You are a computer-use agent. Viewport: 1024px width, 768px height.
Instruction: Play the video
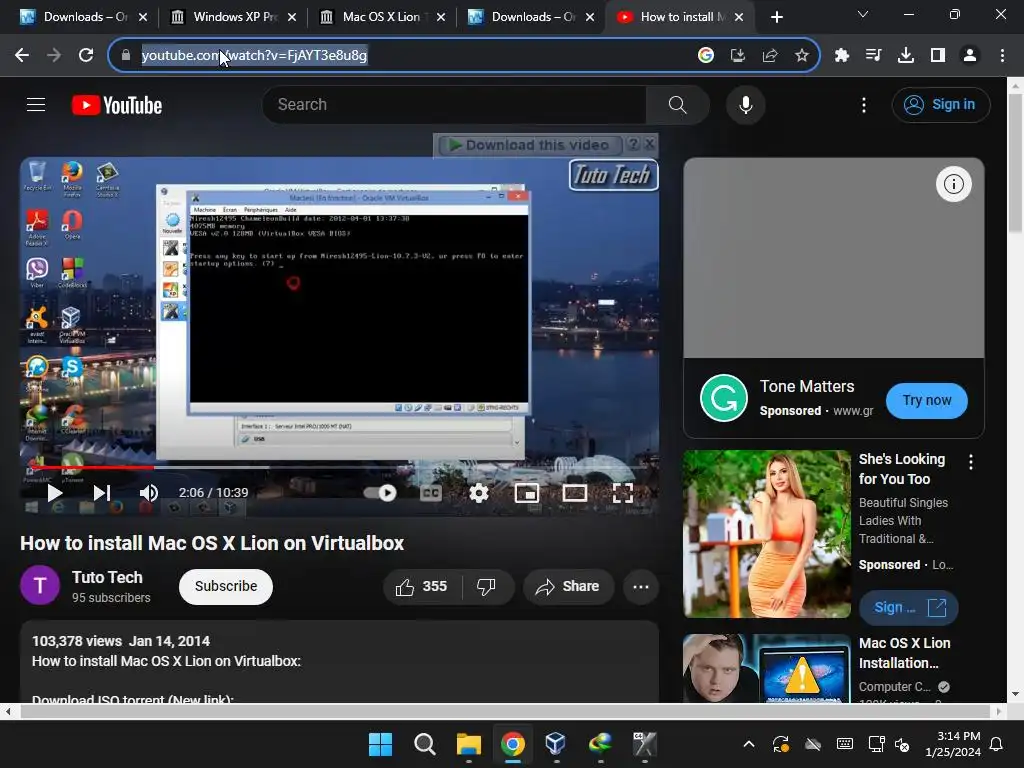click(55, 492)
